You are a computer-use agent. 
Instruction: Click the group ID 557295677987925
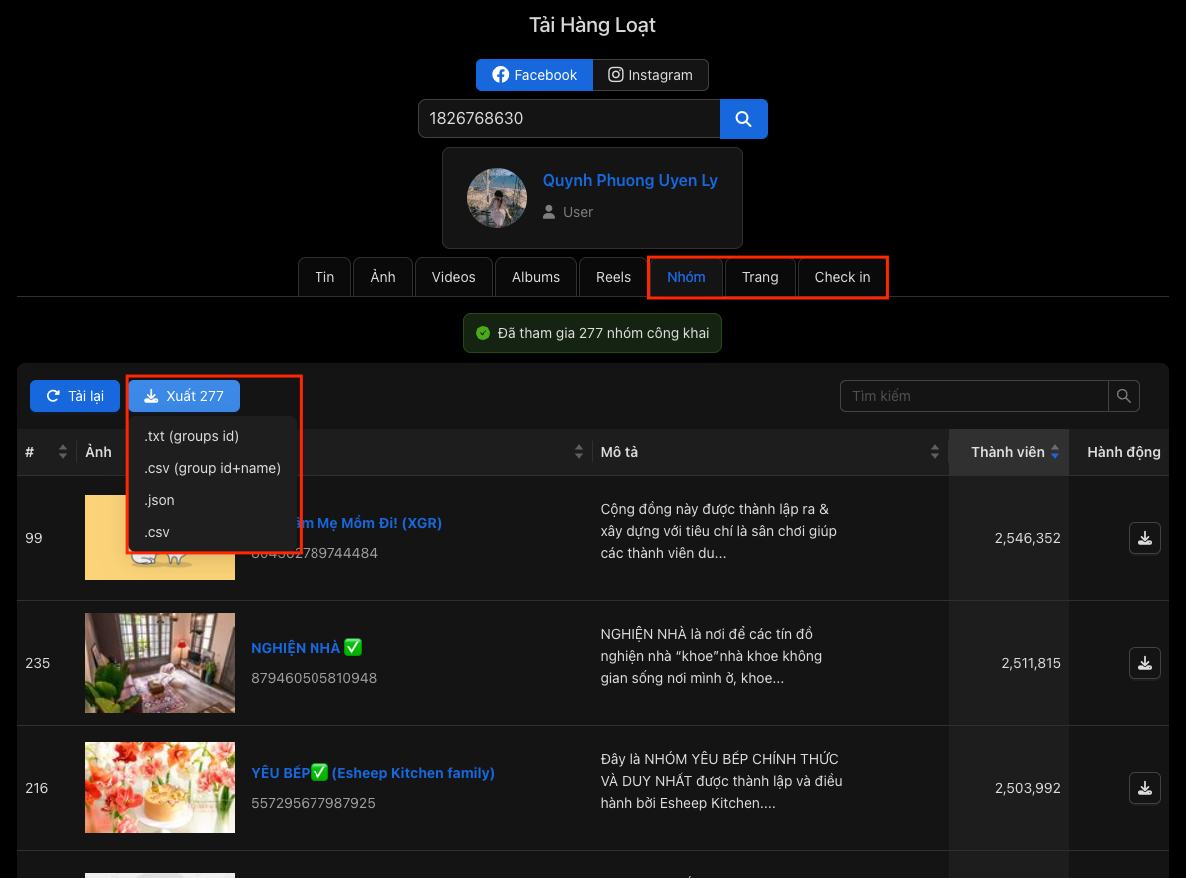tap(313, 803)
